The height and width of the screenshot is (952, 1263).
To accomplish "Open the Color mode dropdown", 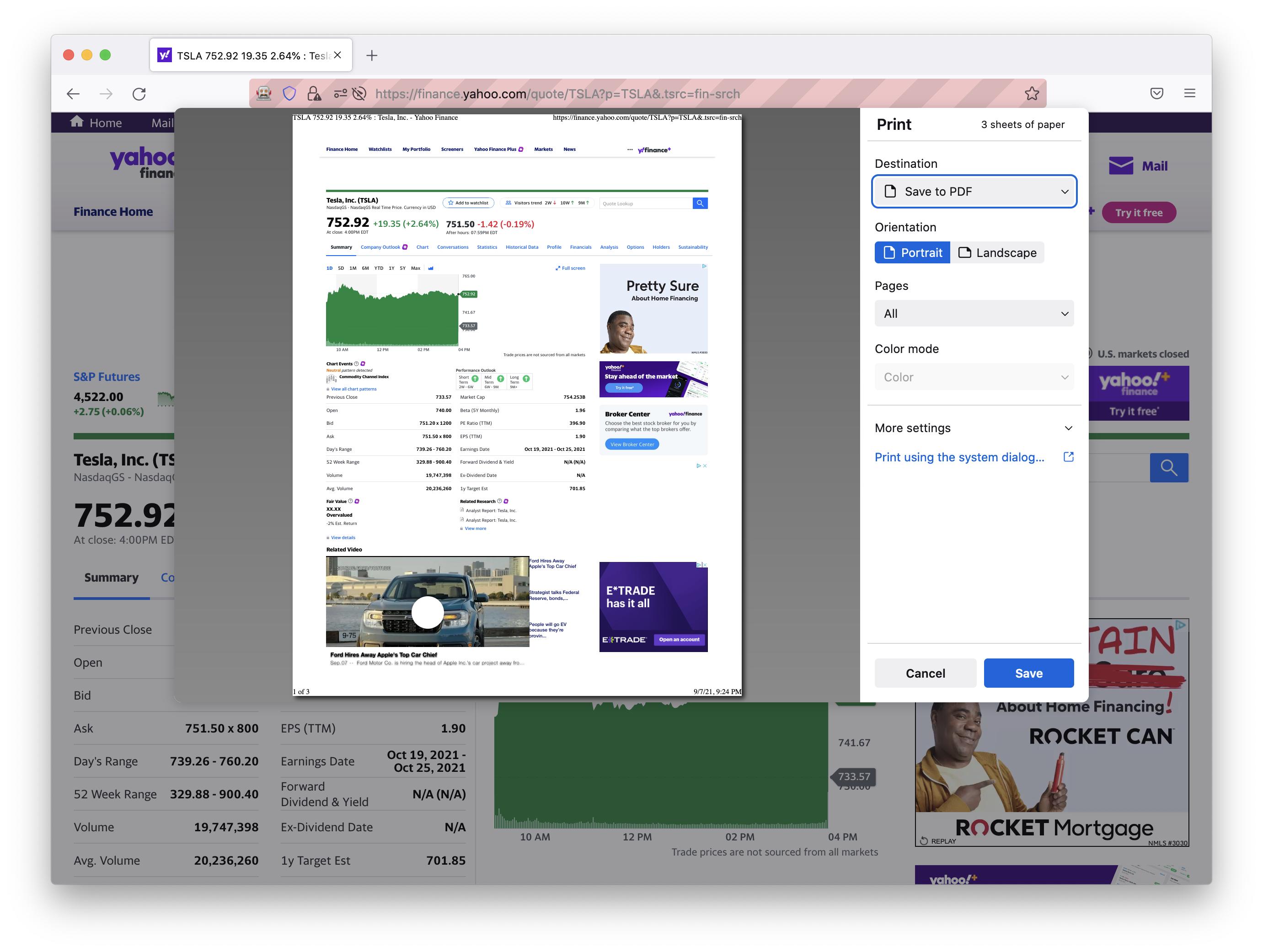I will coord(974,377).
